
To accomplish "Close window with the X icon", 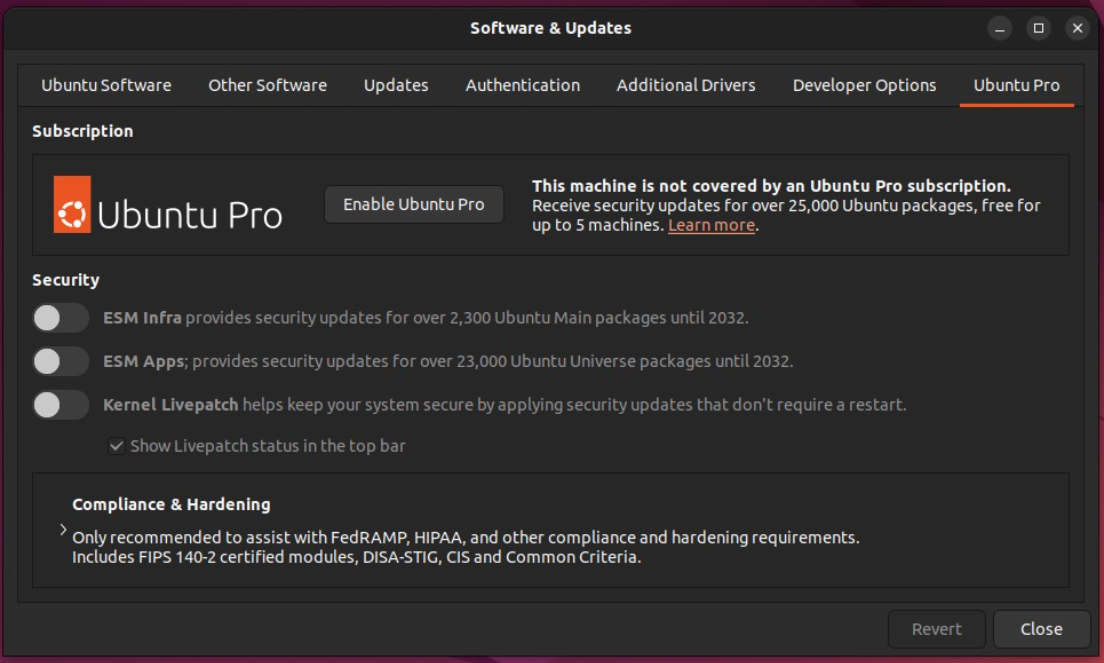I will pyautogui.click(x=1077, y=28).
